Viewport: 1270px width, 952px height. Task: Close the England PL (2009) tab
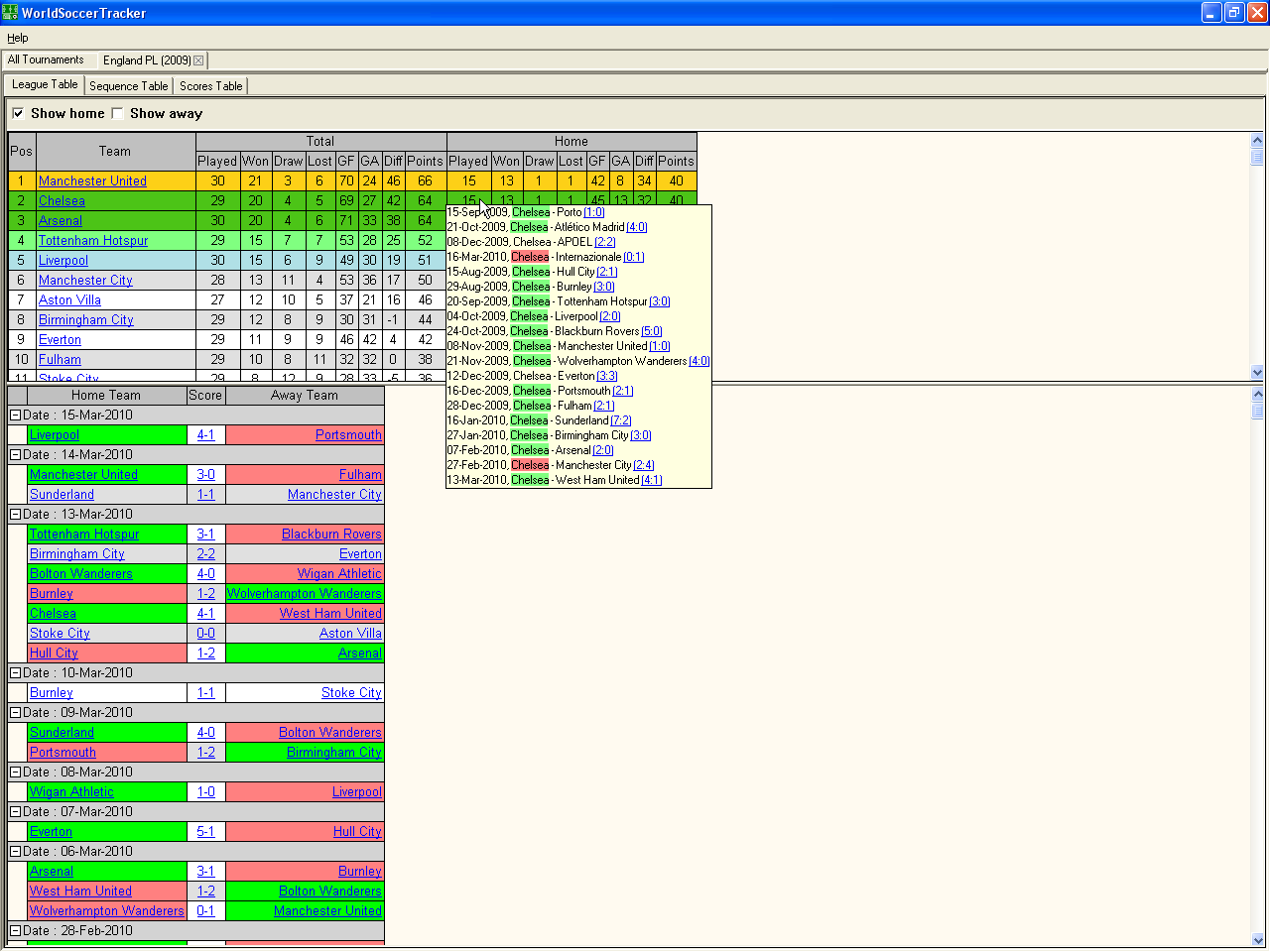(x=198, y=60)
